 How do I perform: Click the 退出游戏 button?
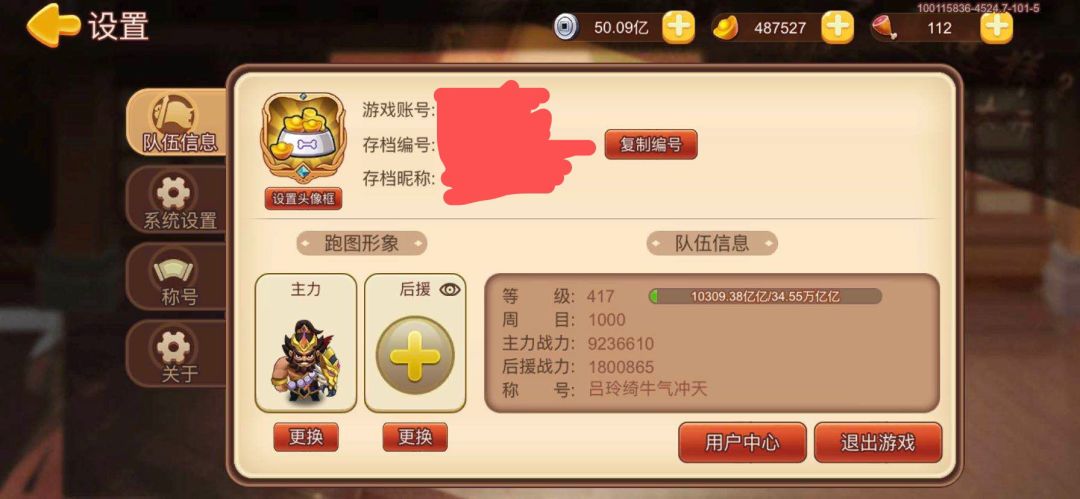click(878, 442)
